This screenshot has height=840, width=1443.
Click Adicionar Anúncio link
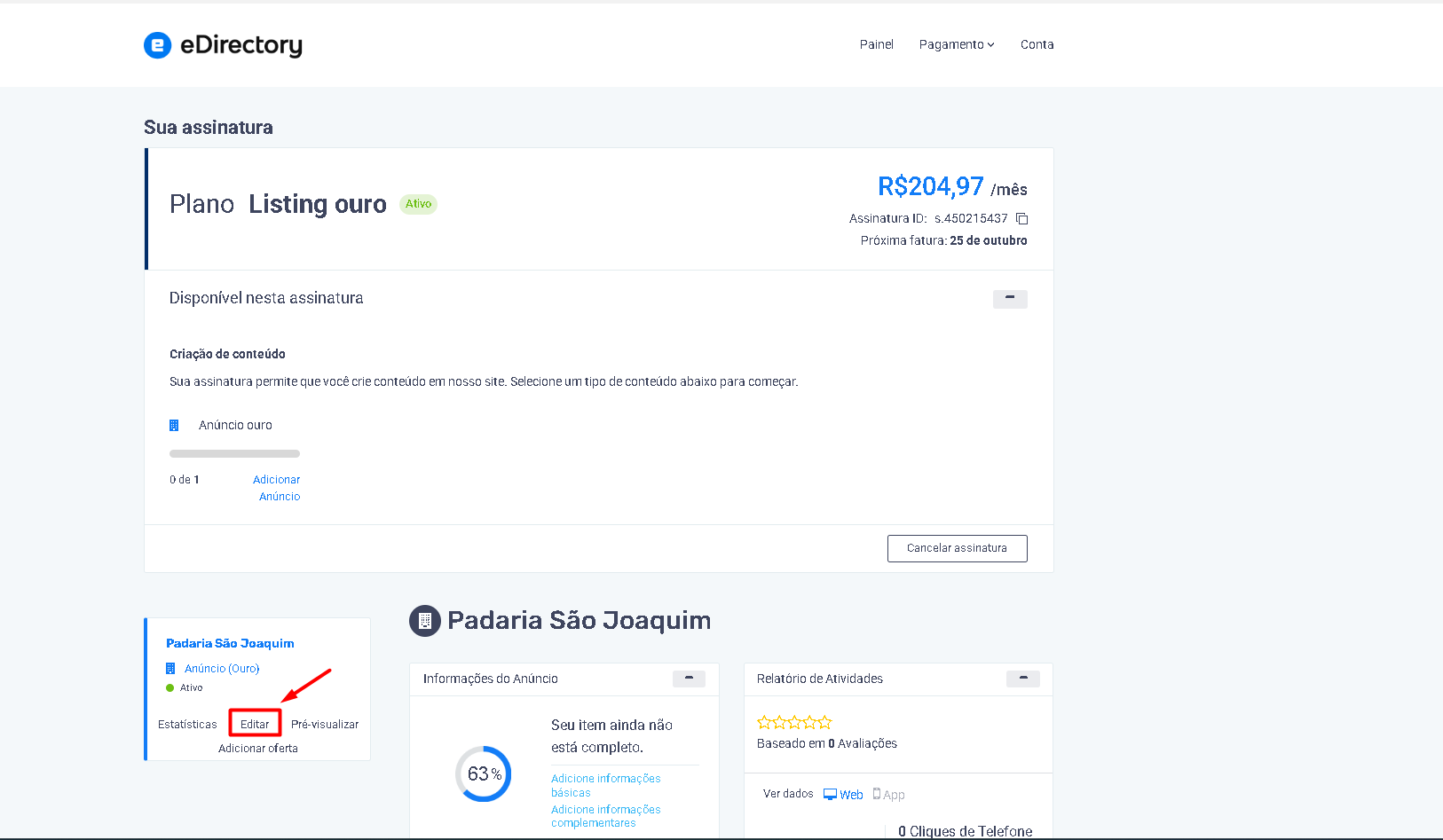[277, 488]
